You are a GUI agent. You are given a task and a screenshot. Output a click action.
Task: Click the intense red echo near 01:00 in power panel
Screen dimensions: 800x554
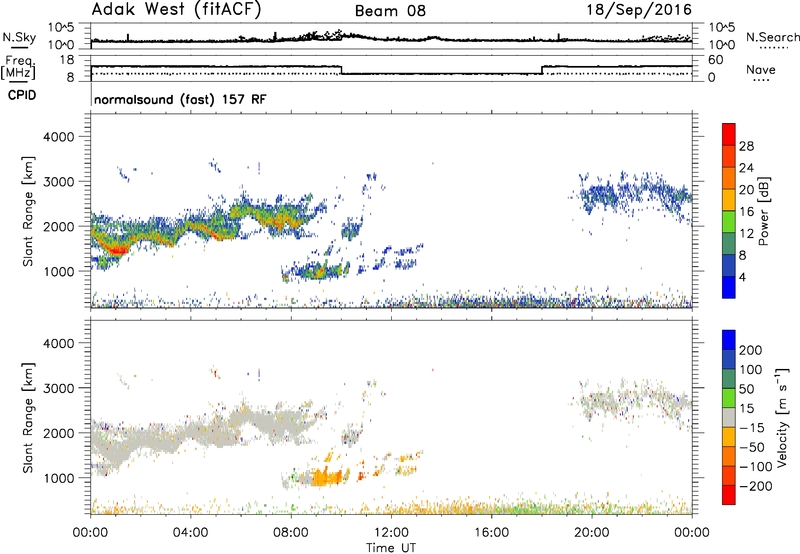tap(116, 249)
